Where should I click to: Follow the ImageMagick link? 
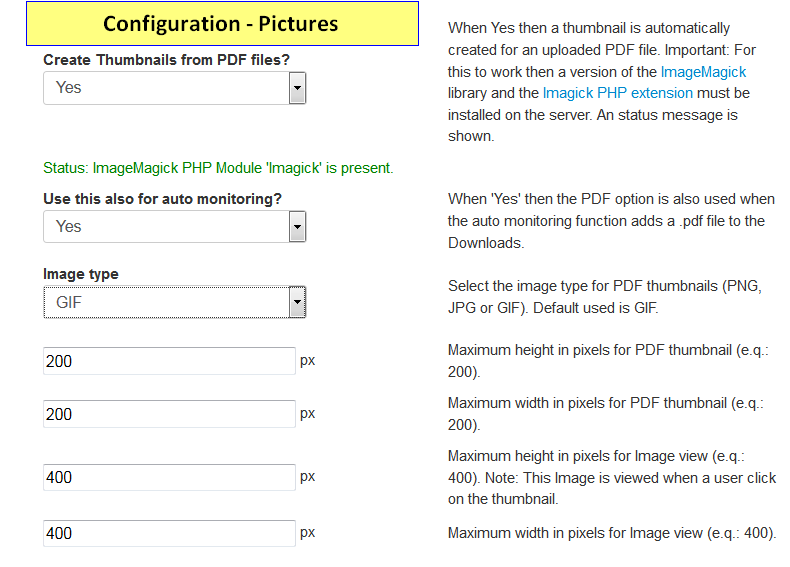(x=703, y=72)
